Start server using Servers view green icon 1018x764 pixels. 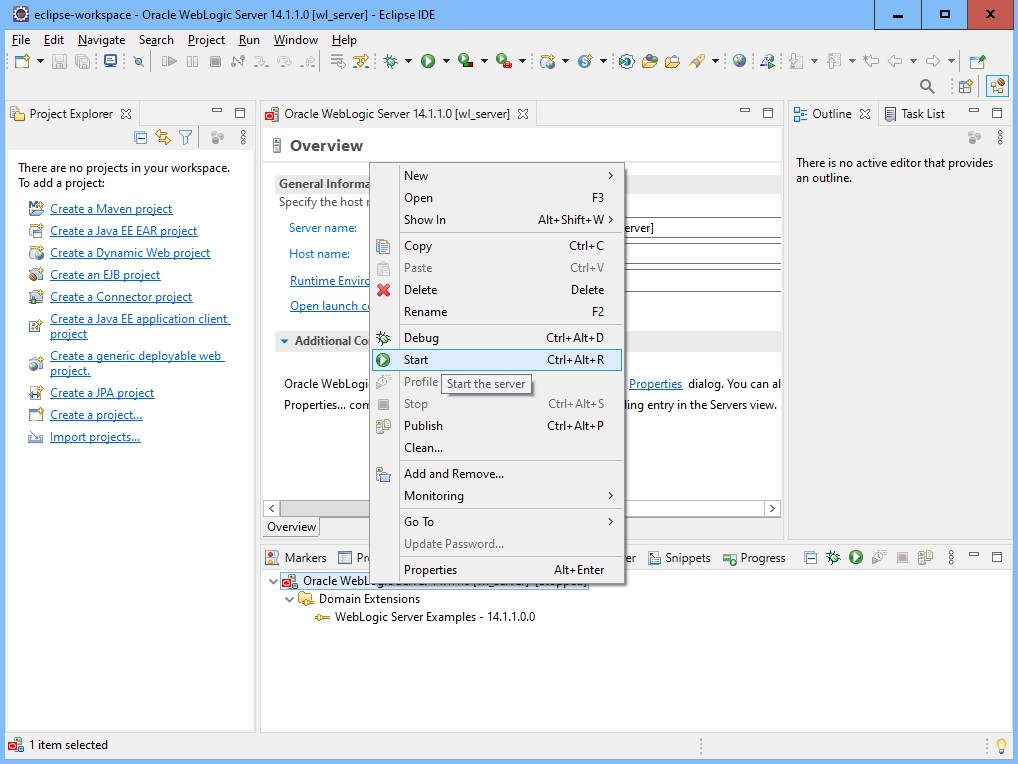tap(856, 557)
